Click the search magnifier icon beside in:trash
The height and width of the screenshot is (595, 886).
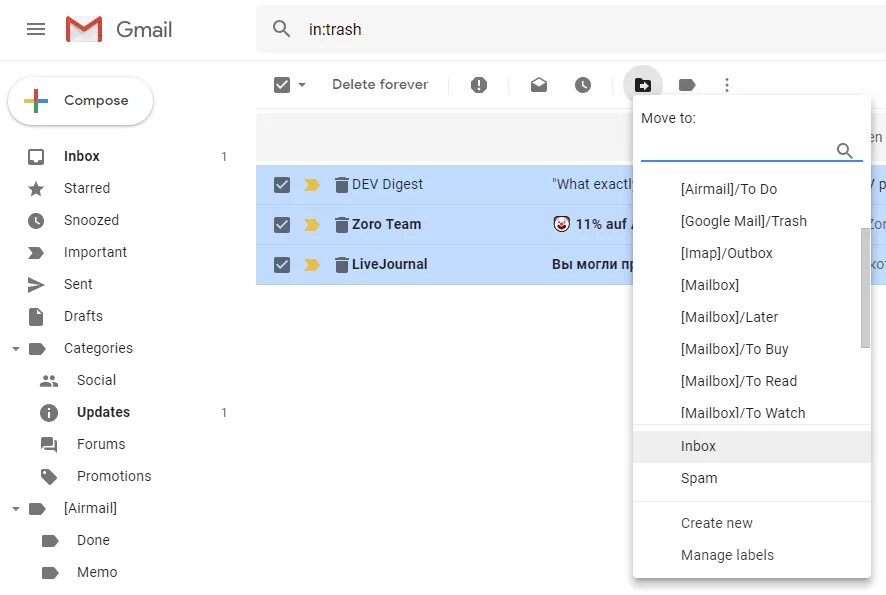pos(281,29)
